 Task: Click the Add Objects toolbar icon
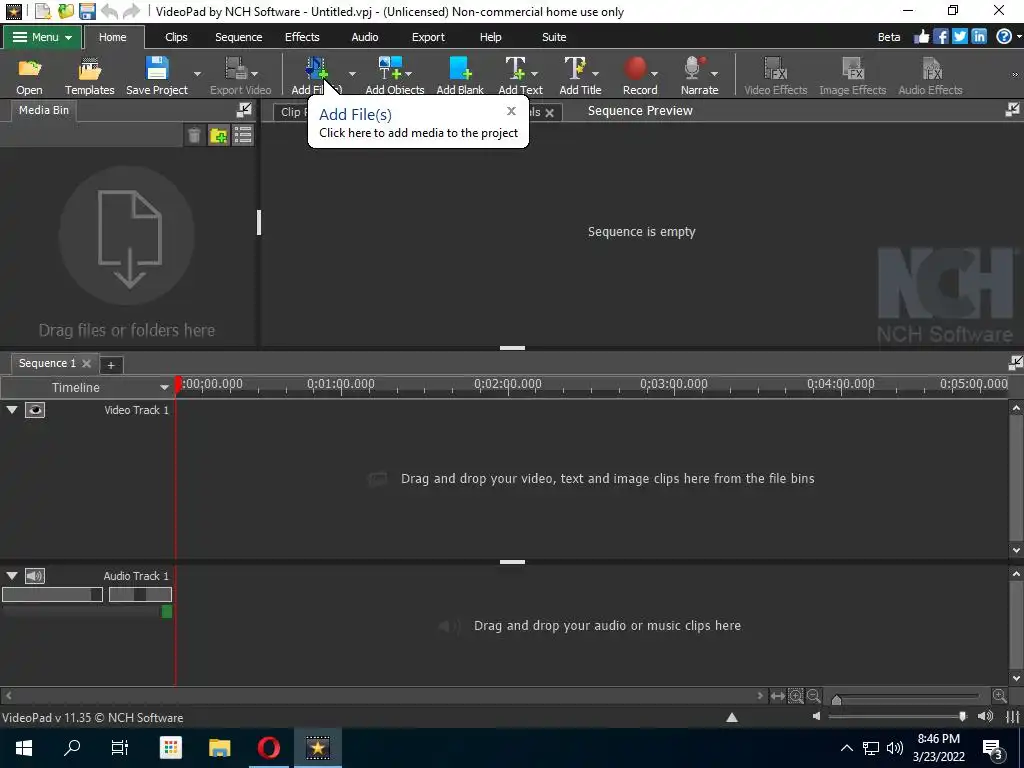(x=390, y=68)
